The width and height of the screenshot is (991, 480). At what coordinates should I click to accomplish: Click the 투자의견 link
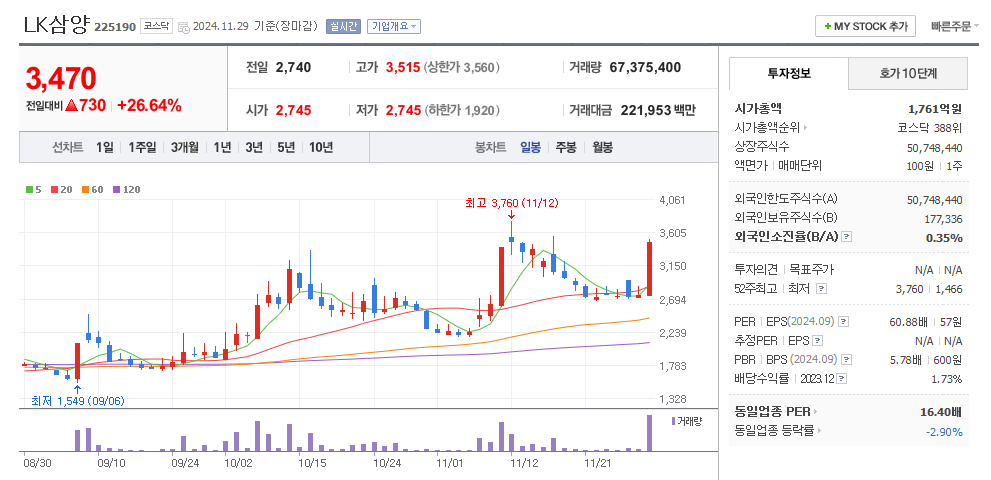756,270
